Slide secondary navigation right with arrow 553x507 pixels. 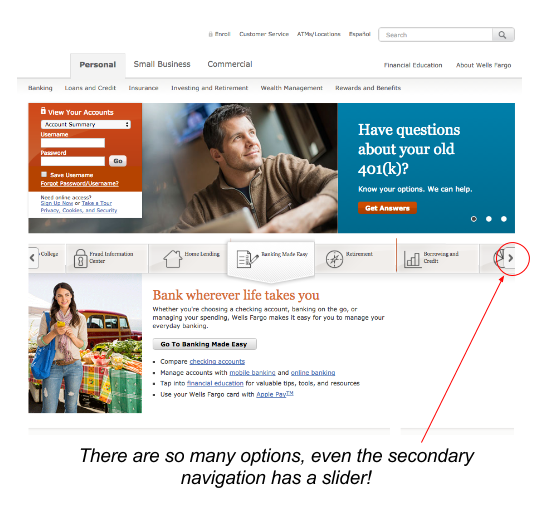pos(510,258)
